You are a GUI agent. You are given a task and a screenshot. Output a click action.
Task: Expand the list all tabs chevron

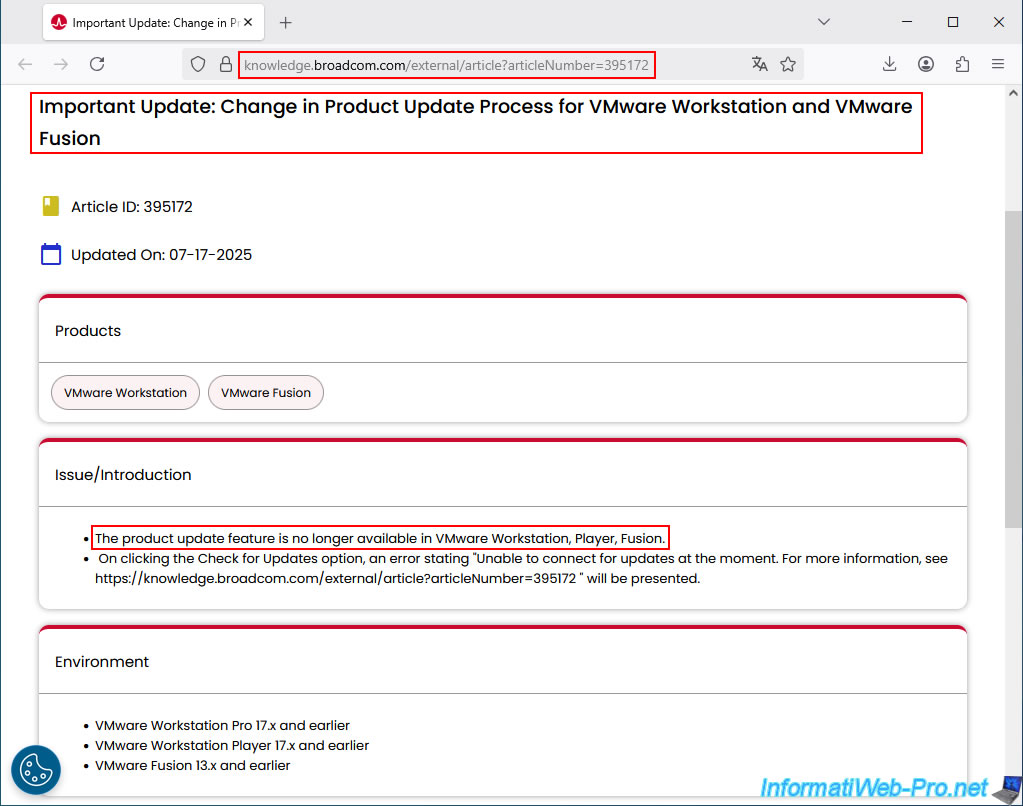[x=824, y=22]
